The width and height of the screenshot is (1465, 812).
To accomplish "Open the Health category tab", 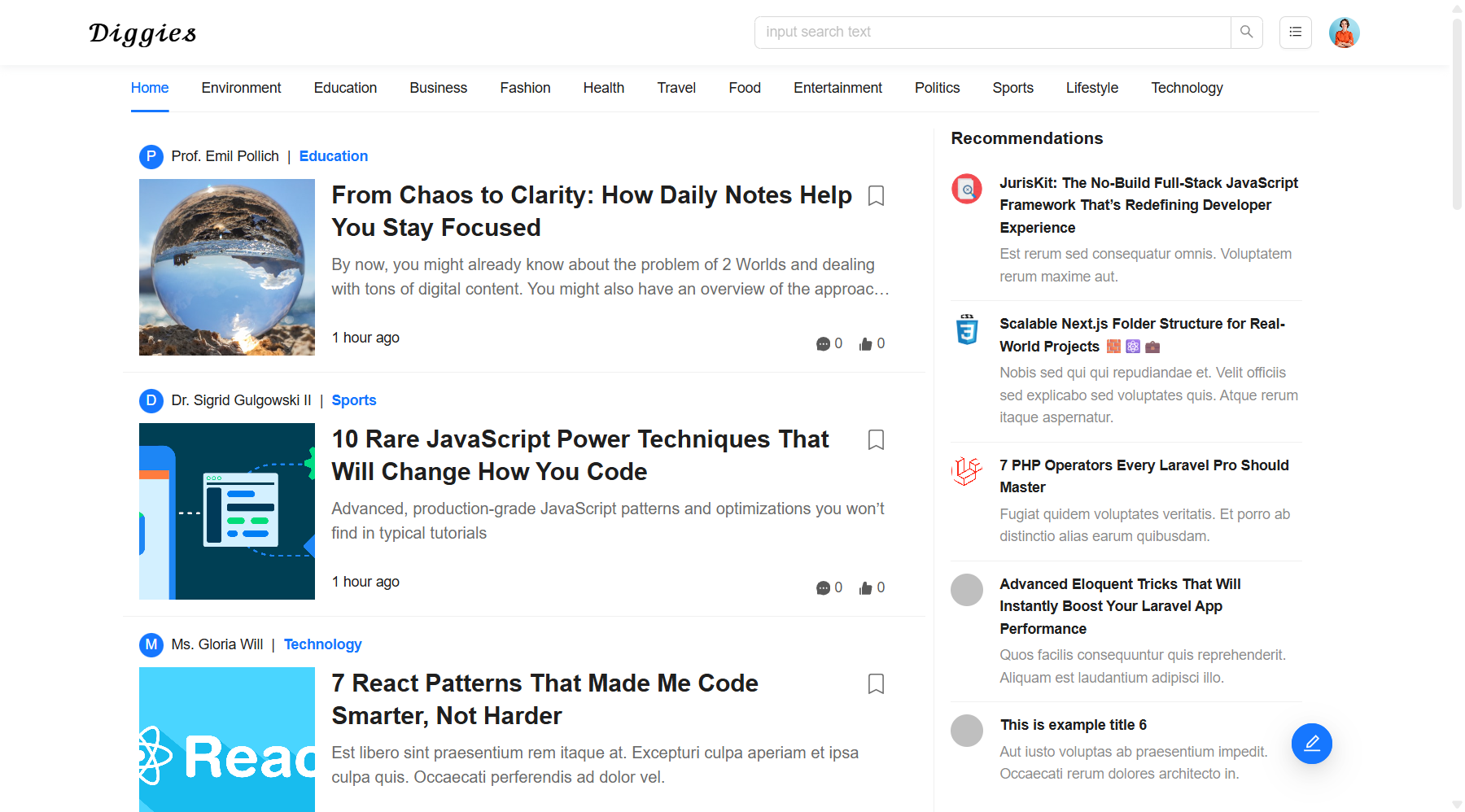I will pyautogui.click(x=603, y=88).
